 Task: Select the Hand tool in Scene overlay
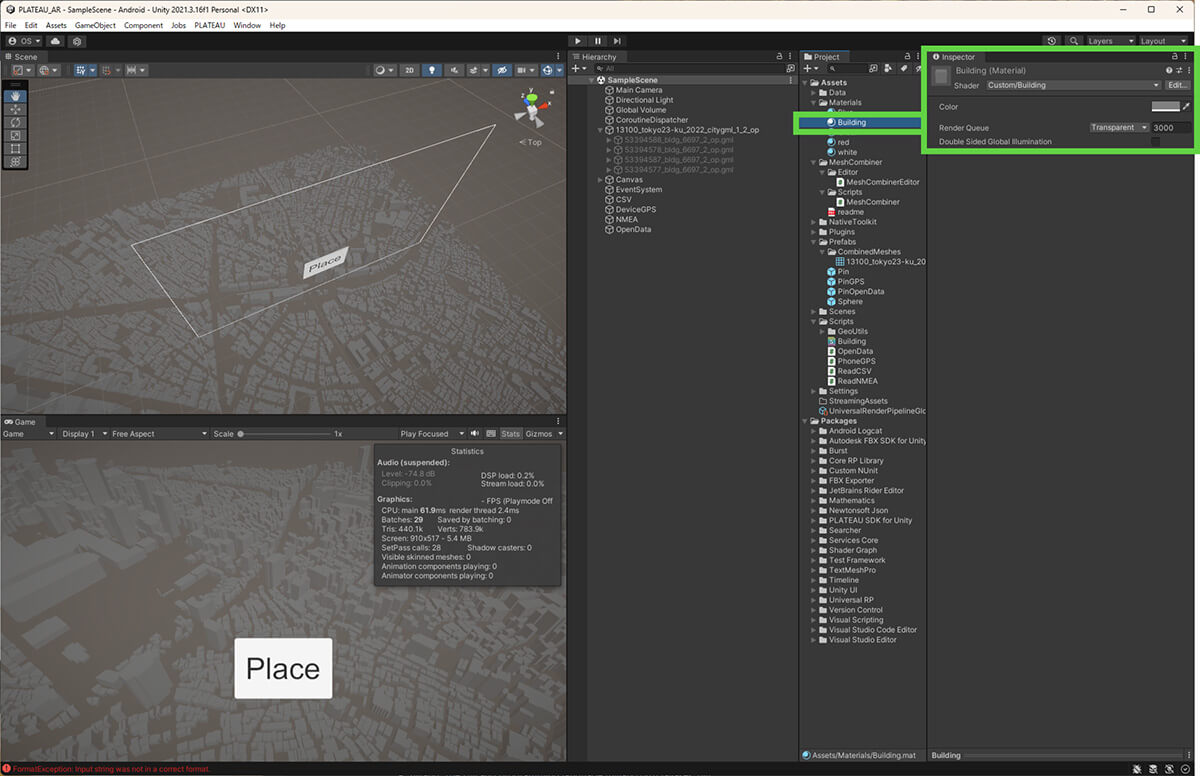tap(15, 96)
